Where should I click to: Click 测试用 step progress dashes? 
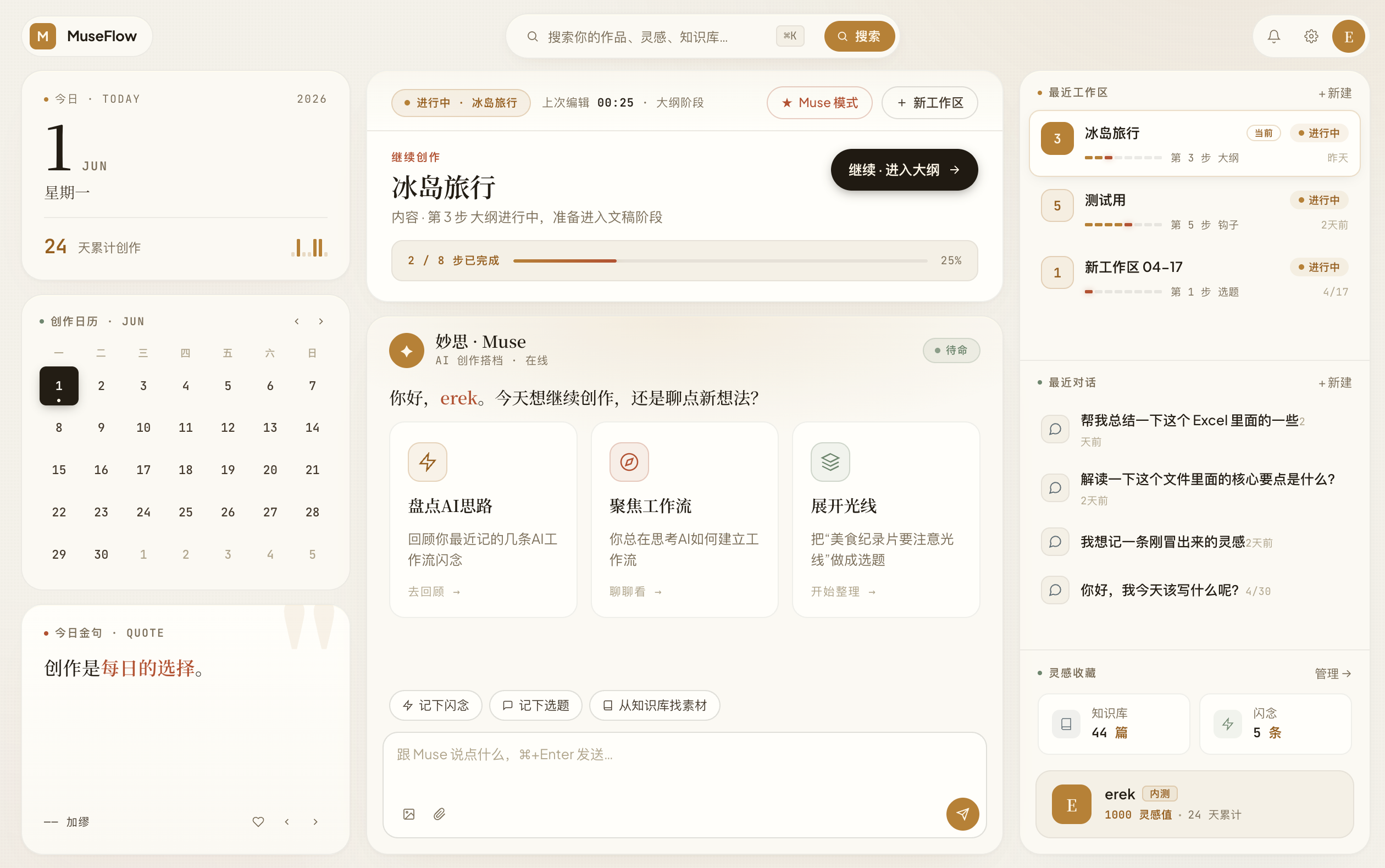click(x=1123, y=225)
